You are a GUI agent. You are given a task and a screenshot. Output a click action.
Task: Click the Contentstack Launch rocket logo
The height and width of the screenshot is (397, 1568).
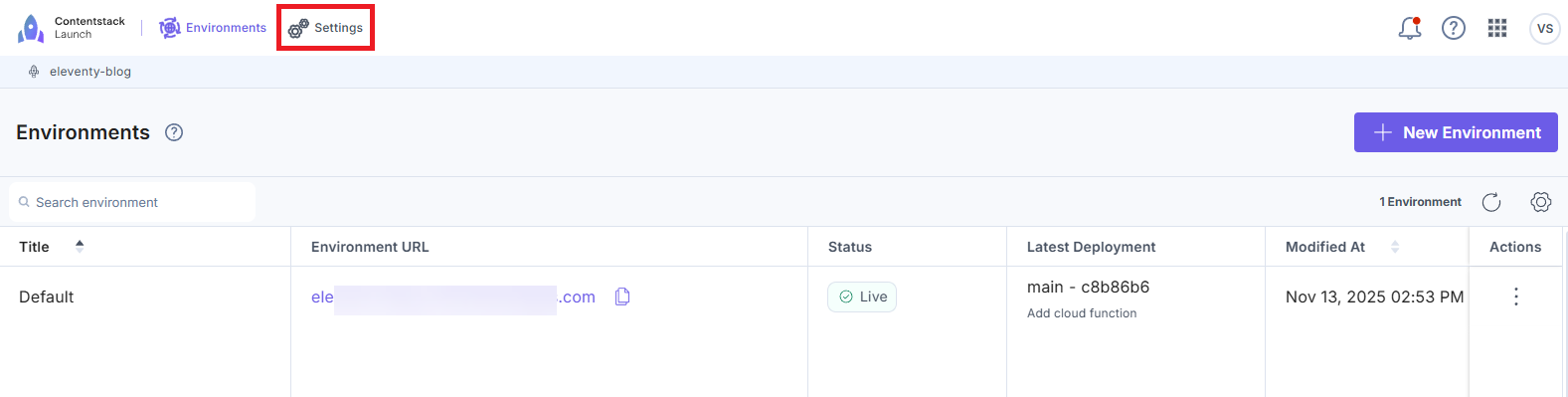coord(31,29)
